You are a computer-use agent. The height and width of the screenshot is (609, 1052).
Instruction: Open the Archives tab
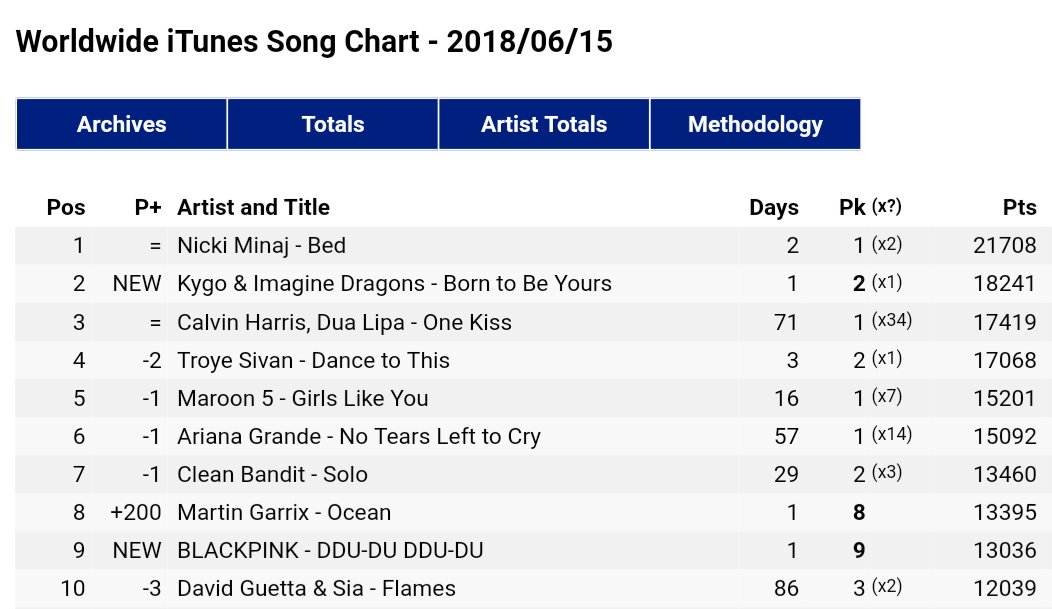122,124
